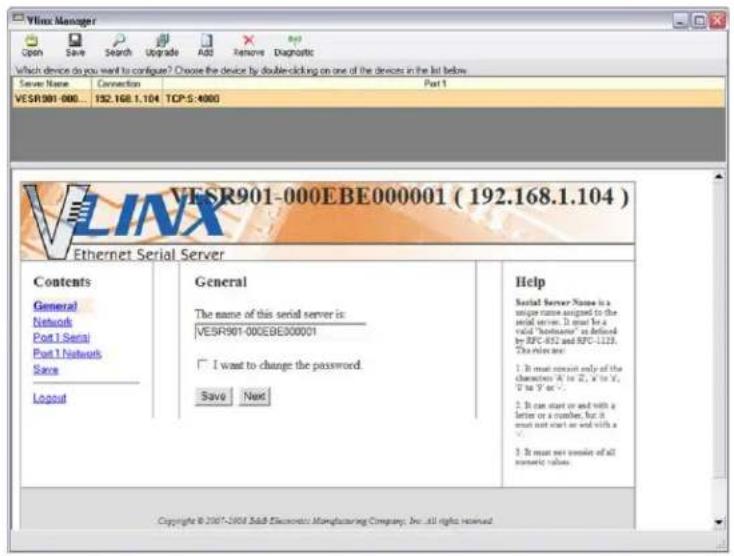Go to Port 1 Serial settings
The image size is (734, 556).
tap(61, 337)
